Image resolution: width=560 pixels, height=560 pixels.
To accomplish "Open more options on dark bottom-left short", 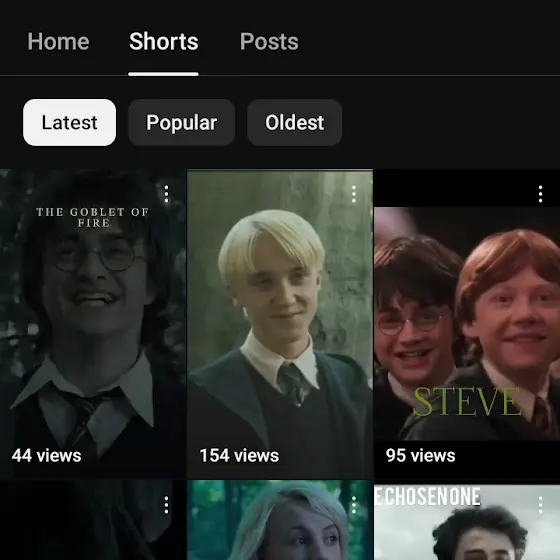I will 166,505.
